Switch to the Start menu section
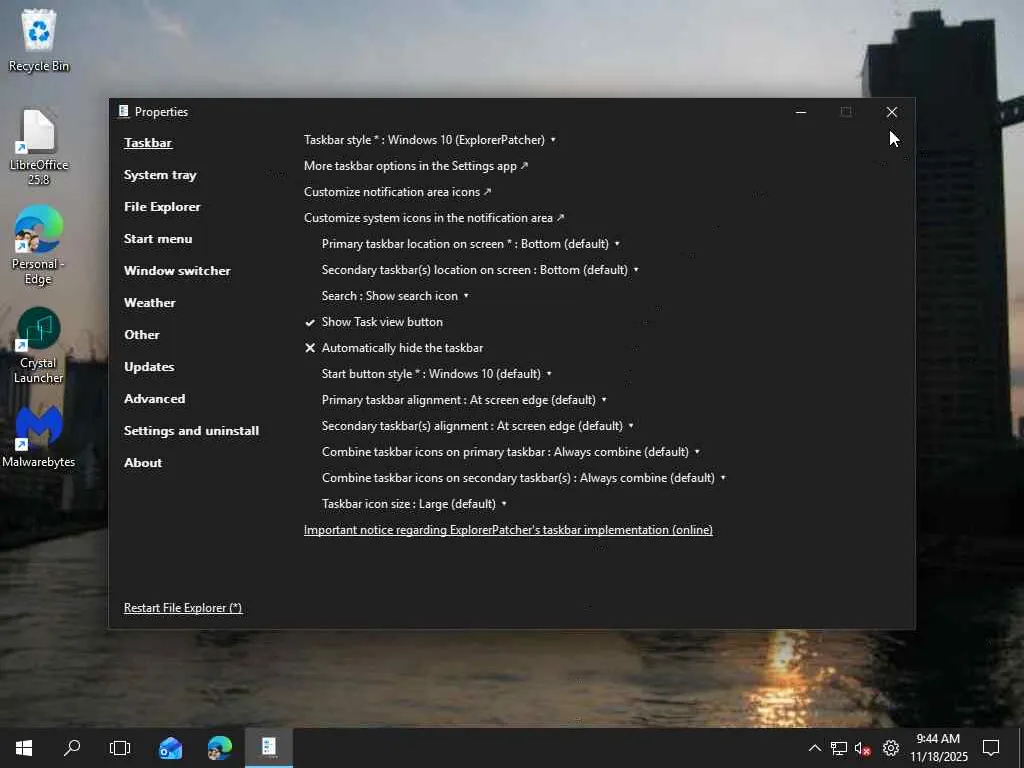The height and width of the screenshot is (768, 1024). tap(158, 238)
